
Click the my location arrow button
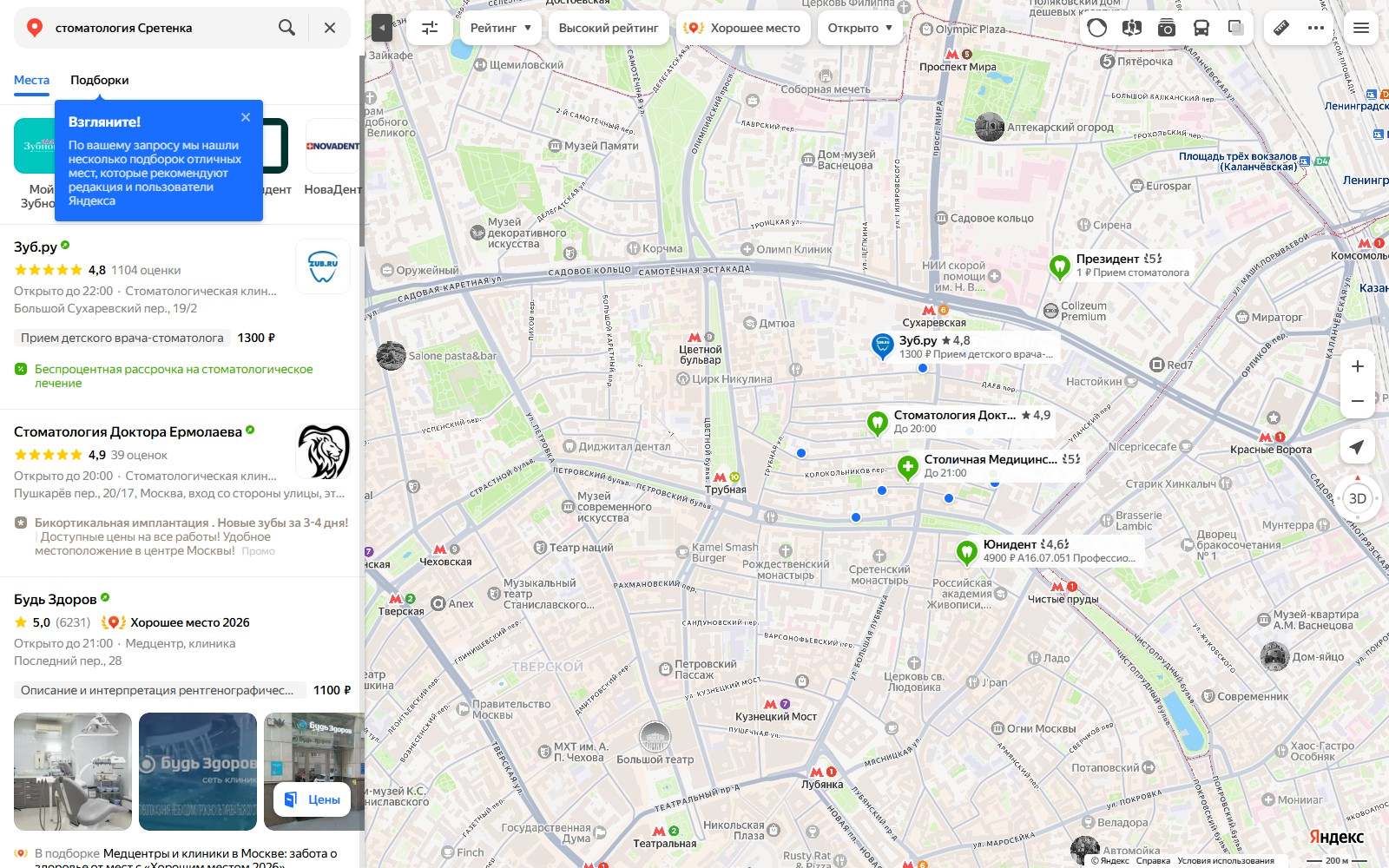1358,447
